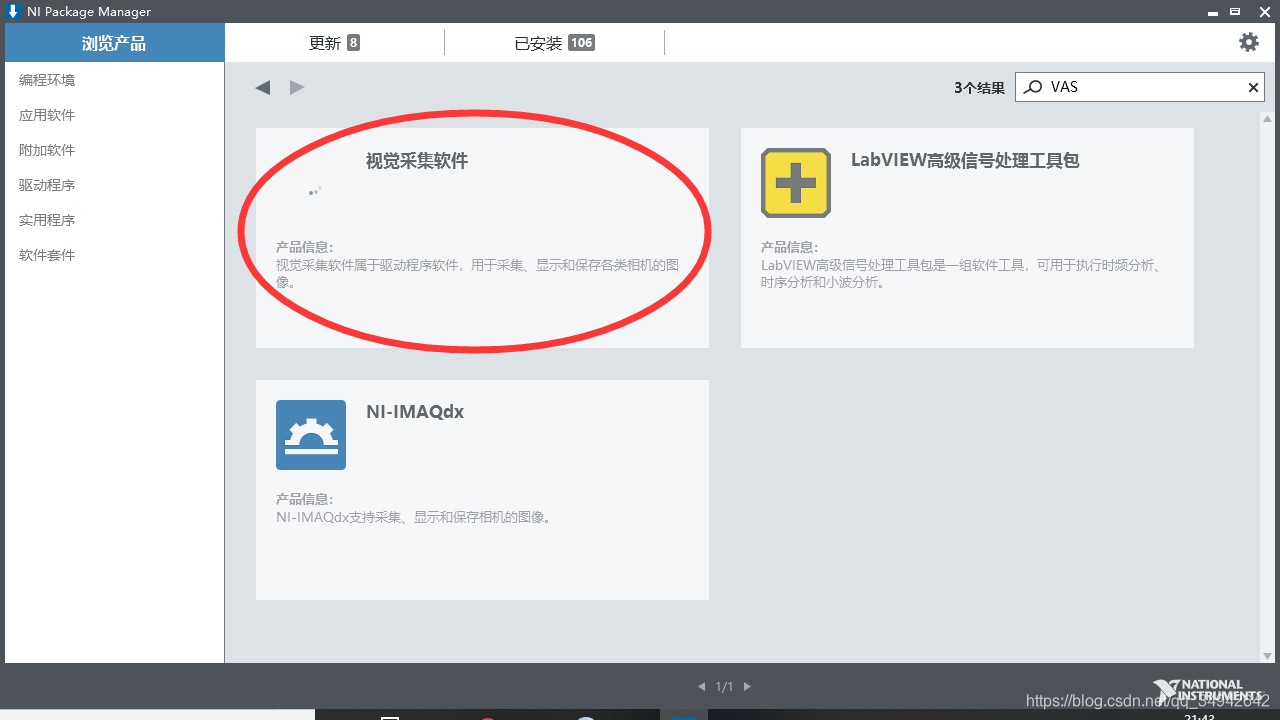The image size is (1280, 720).
Task: Open the NI Package Manager settings gear
Action: click(x=1248, y=42)
